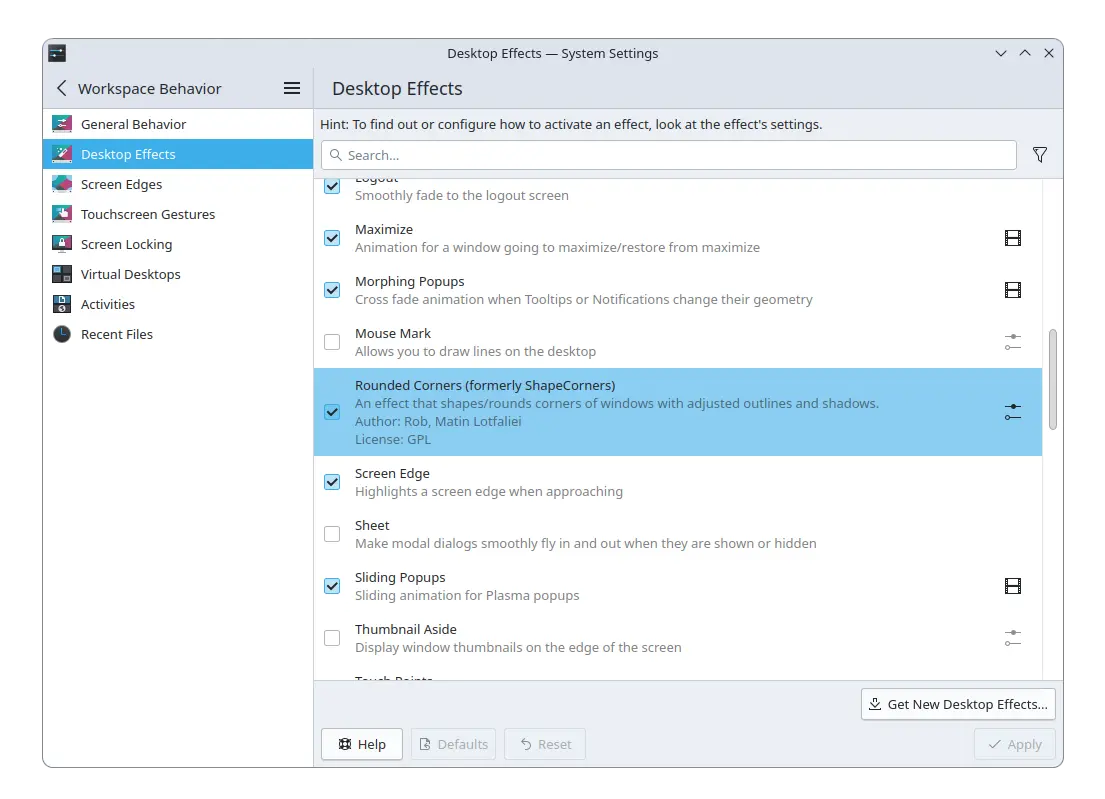This screenshot has height=799, width=1105.
Task: Uncheck Rounded Corners effect checkbox
Action: coord(332,412)
